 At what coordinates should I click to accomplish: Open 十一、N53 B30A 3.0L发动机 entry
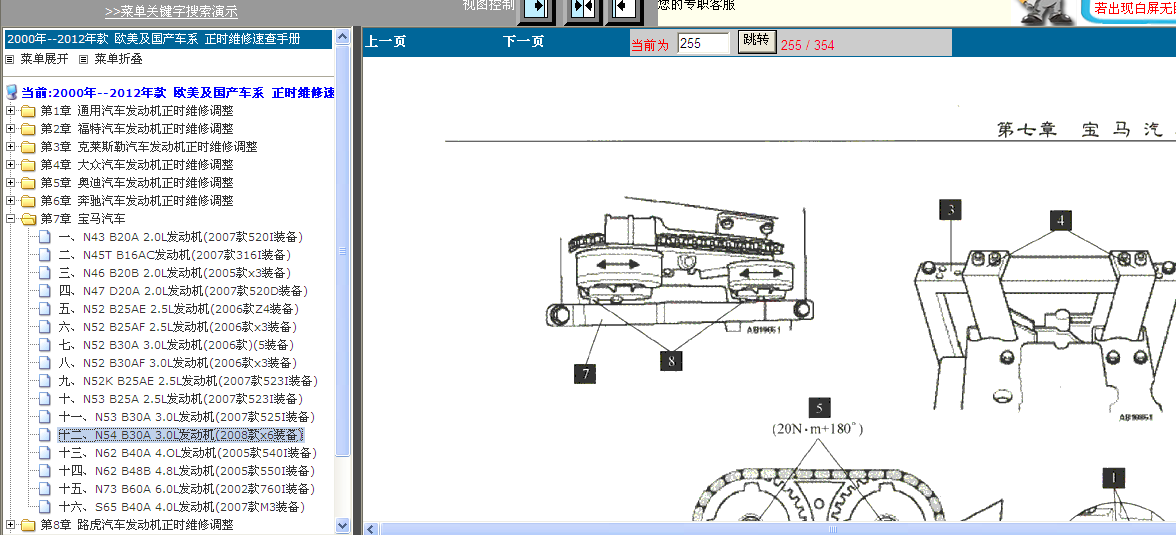[x=187, y=417]
